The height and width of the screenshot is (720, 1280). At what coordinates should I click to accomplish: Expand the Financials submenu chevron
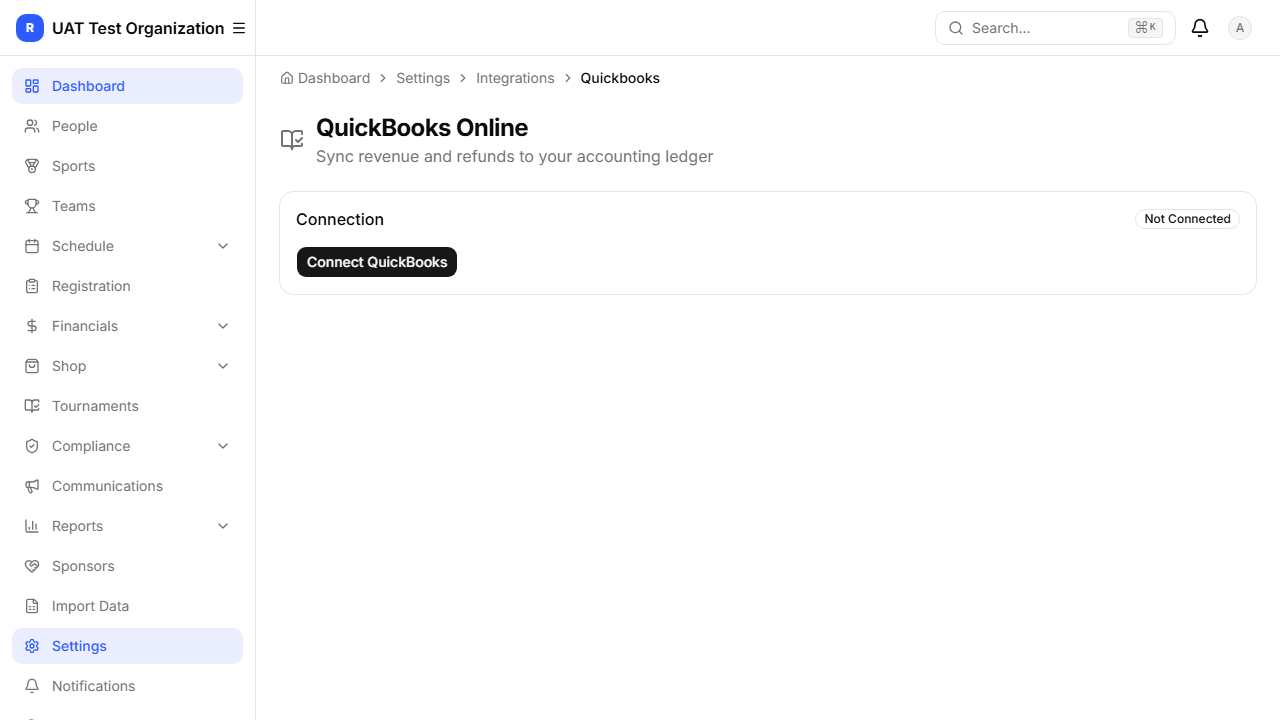(x=223, y=326)
